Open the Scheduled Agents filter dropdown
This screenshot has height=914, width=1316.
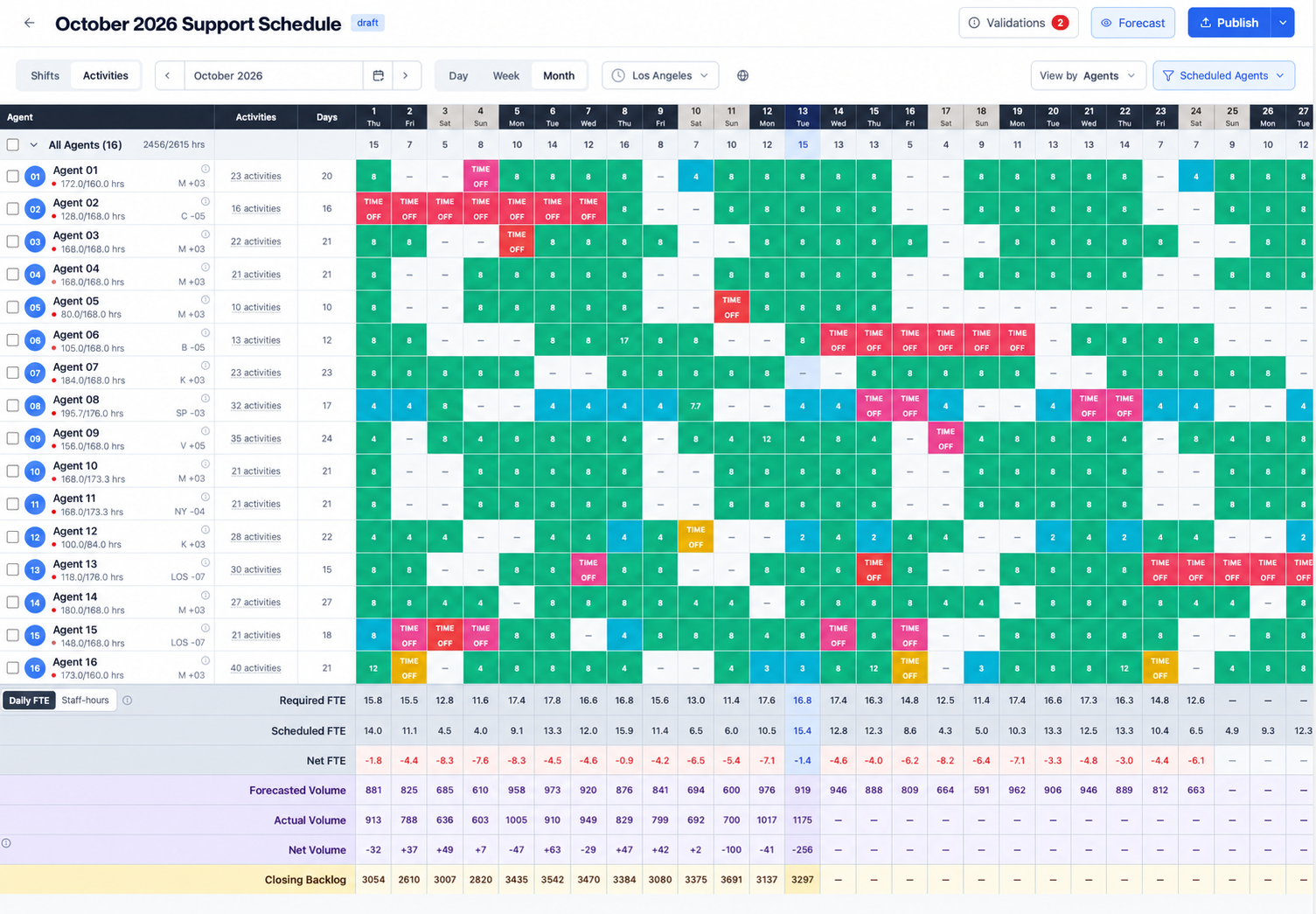(1223, 76)
